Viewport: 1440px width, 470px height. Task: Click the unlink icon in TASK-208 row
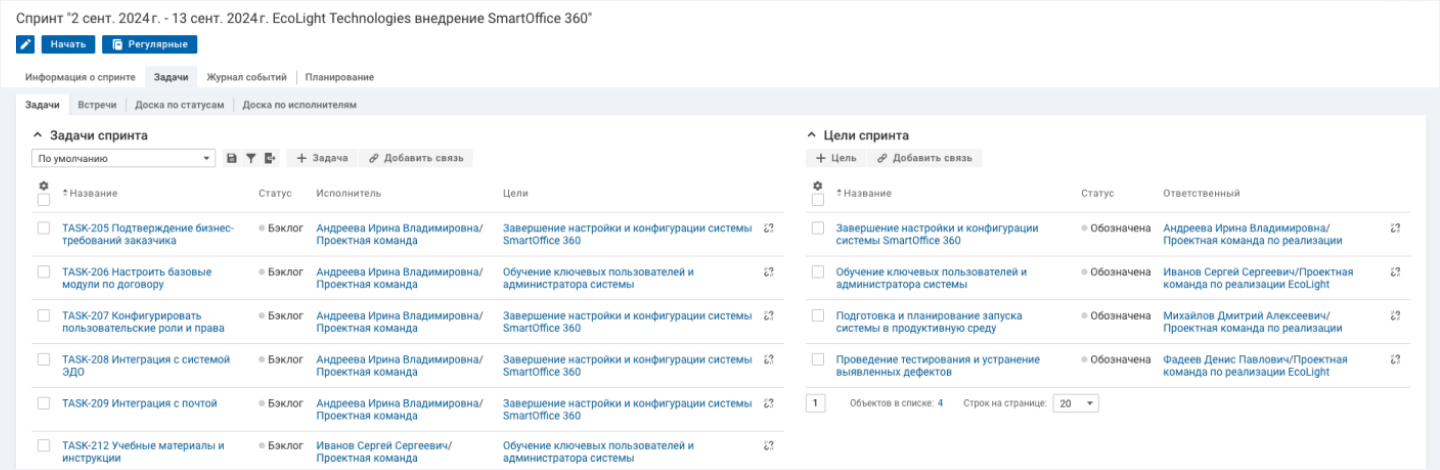pos(769,359)
